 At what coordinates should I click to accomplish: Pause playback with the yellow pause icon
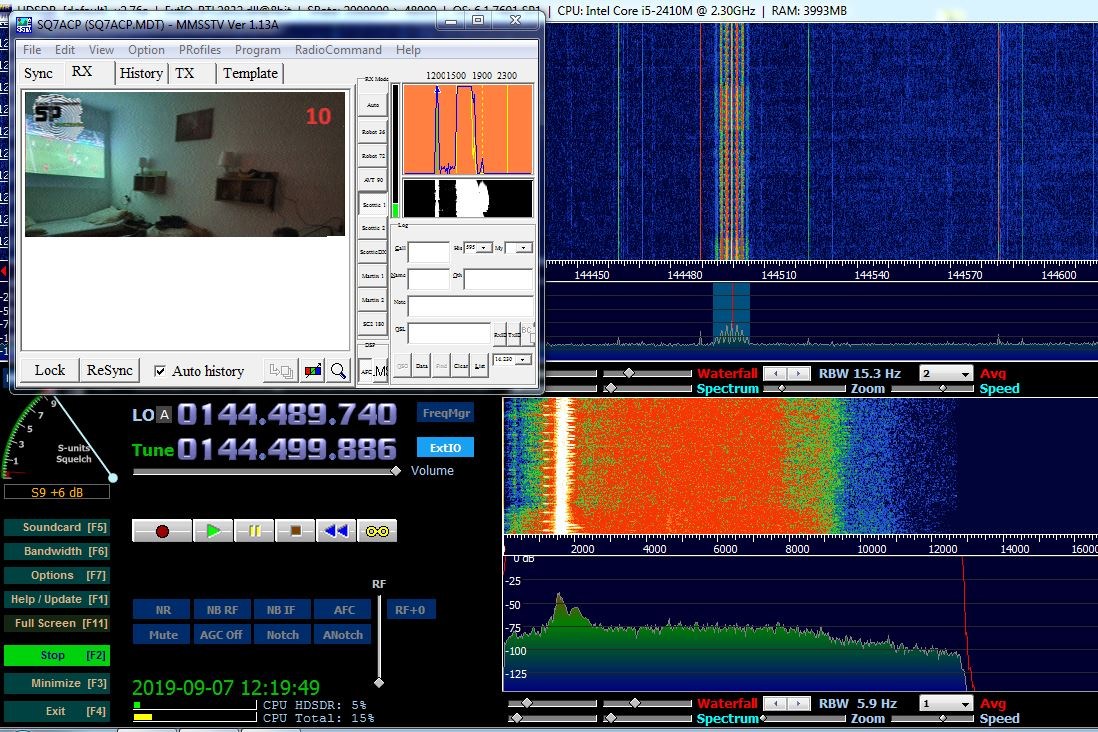254,531
